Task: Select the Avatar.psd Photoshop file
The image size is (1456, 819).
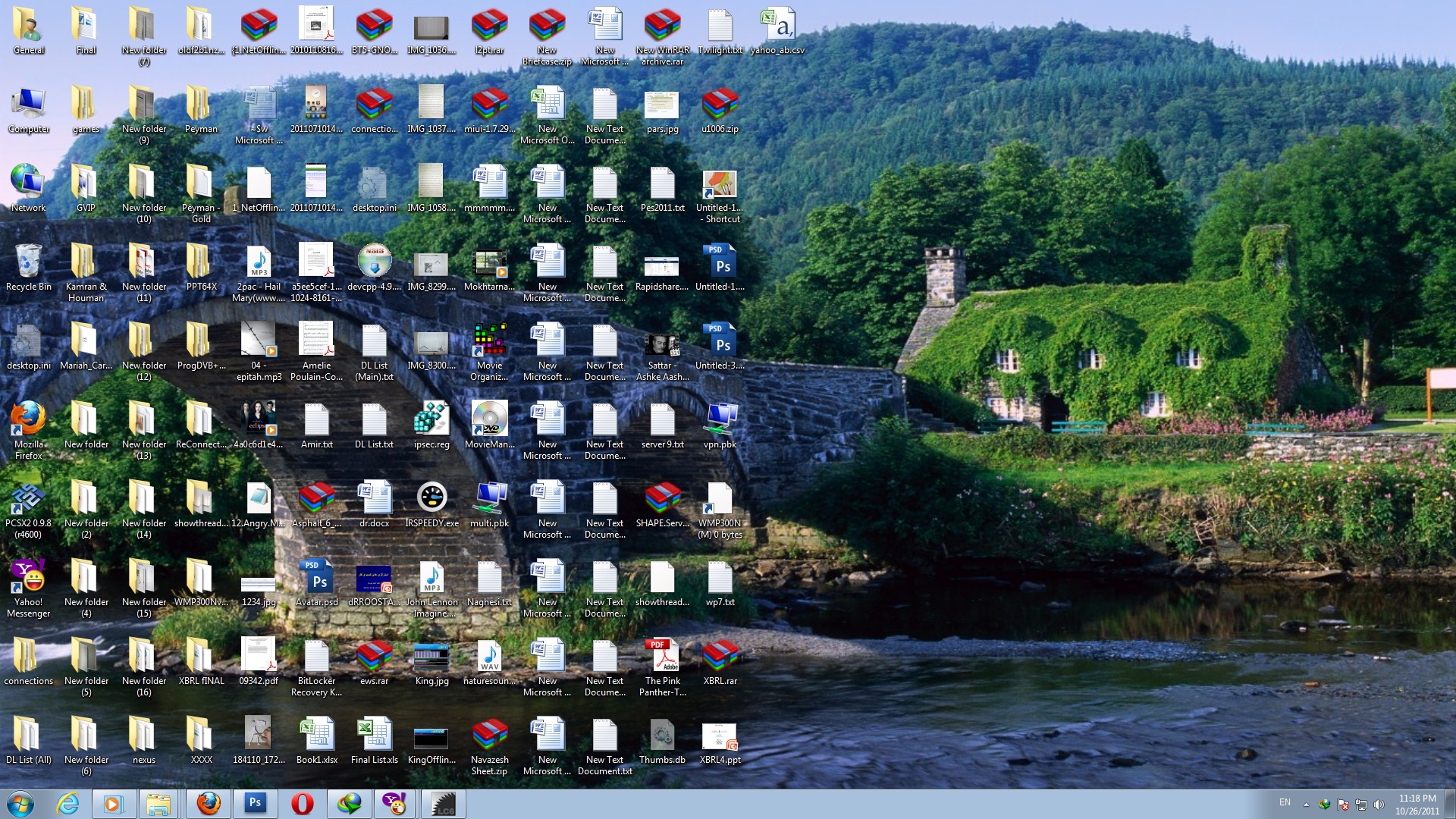Action: pyautogui.click(x=317, y=583)
